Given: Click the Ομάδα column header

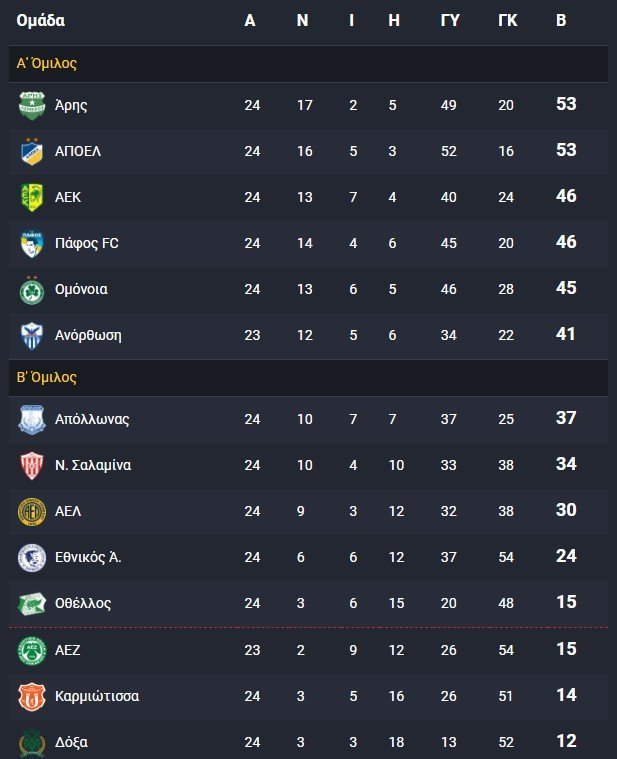Looking at the screenshot, I should (x=41, y=20).
